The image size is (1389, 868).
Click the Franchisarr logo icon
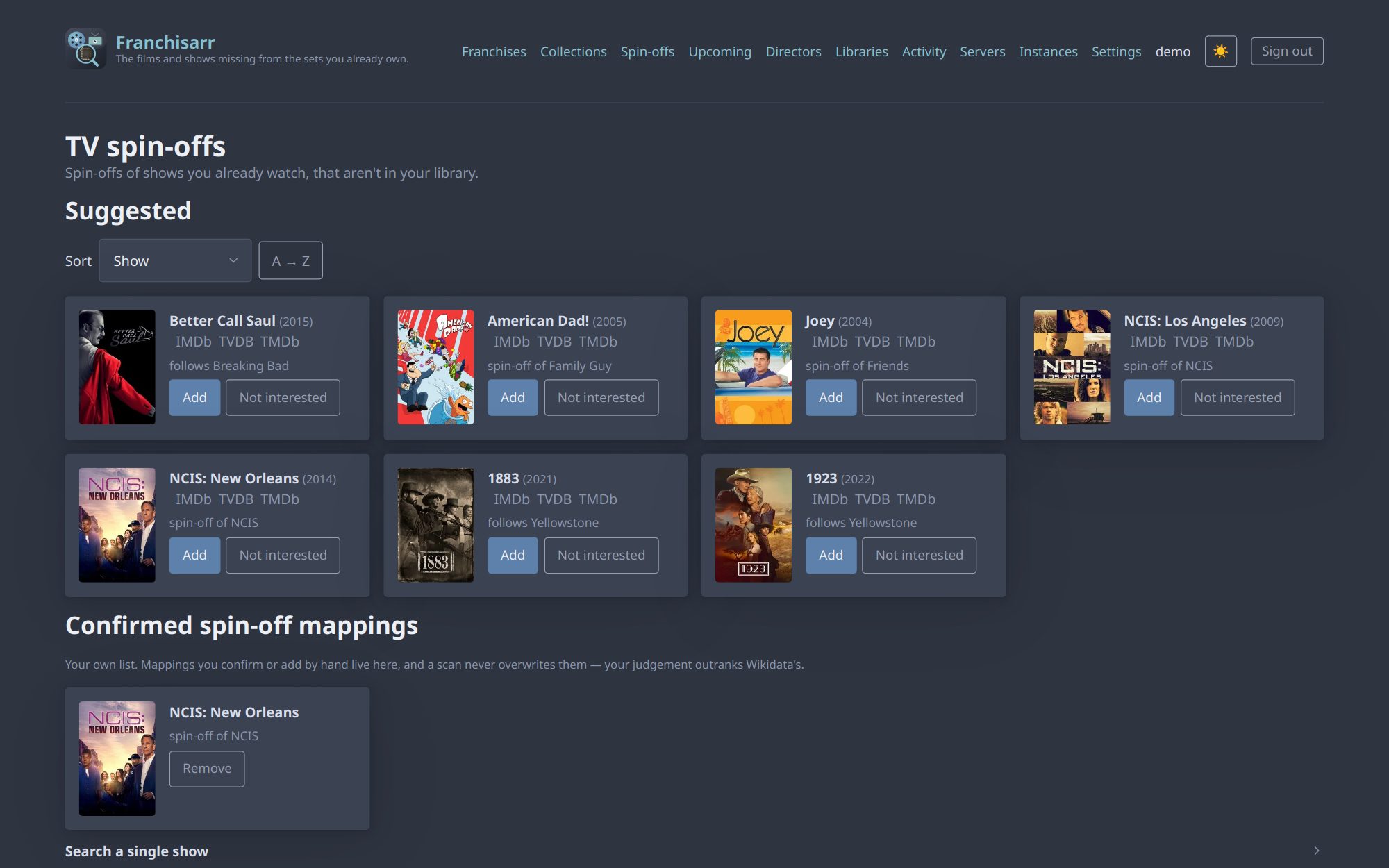(85, 49)
